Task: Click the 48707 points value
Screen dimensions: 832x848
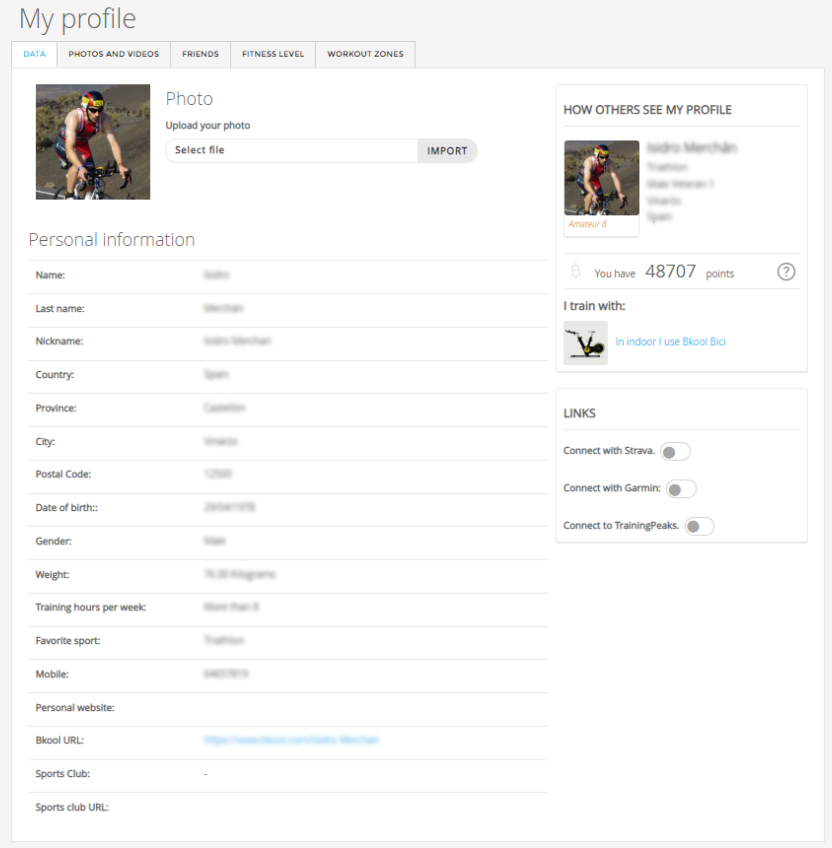Action: coord(670,271)
